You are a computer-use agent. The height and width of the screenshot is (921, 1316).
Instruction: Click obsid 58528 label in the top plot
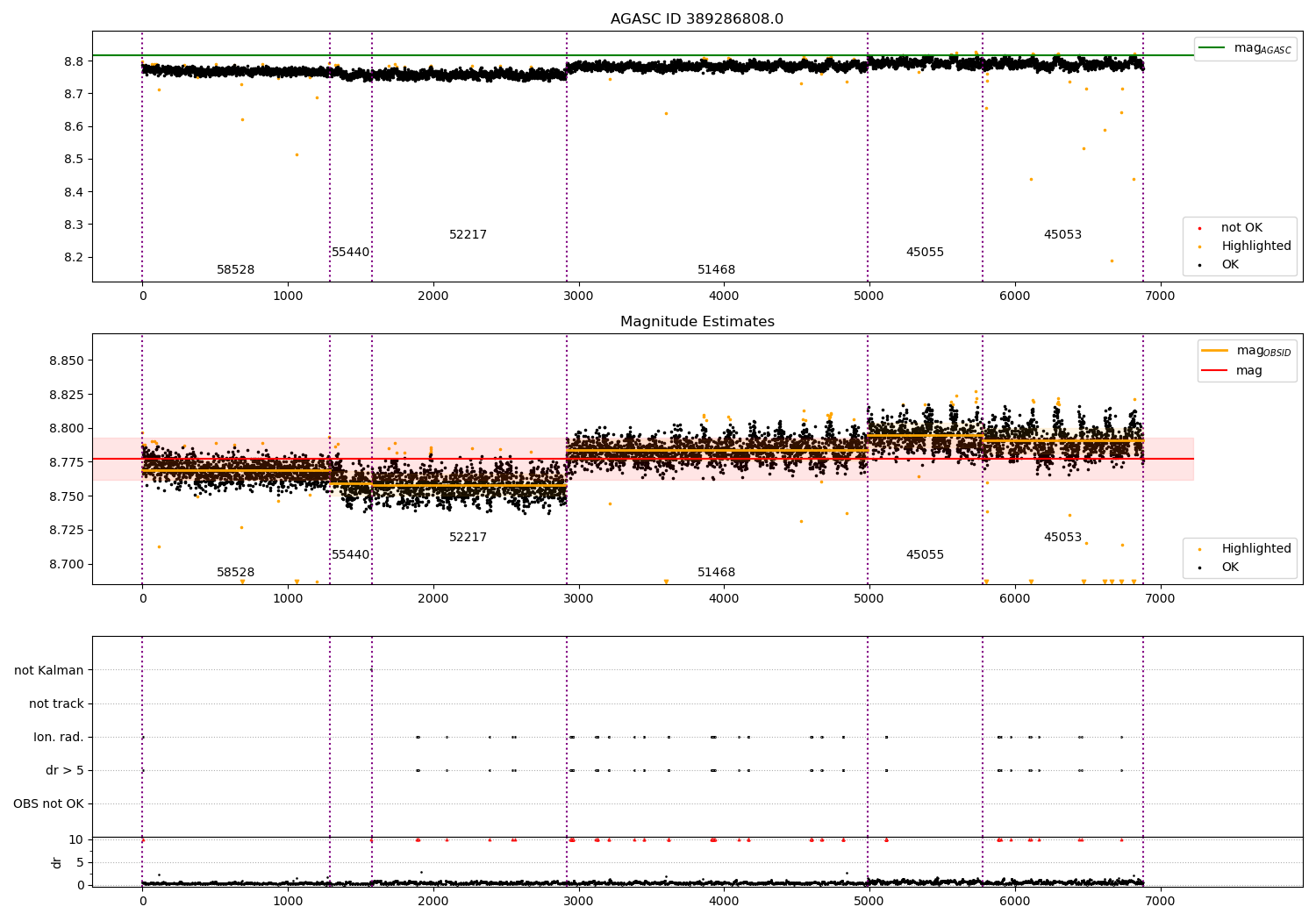click(x=236, y=270)
